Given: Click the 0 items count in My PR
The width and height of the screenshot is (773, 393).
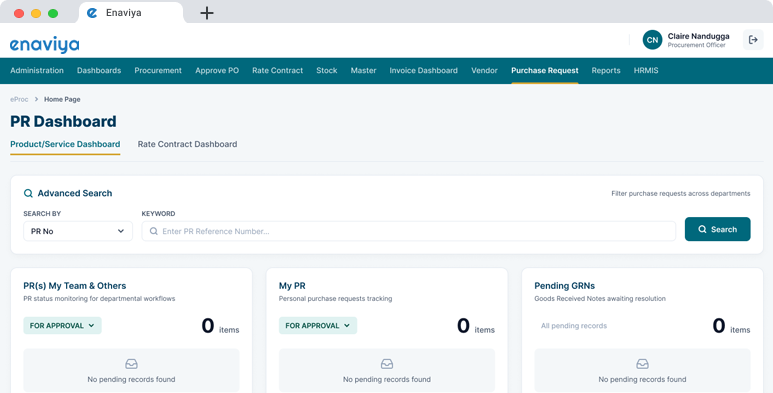Looking at the screenshot, I should click(476, 326).
